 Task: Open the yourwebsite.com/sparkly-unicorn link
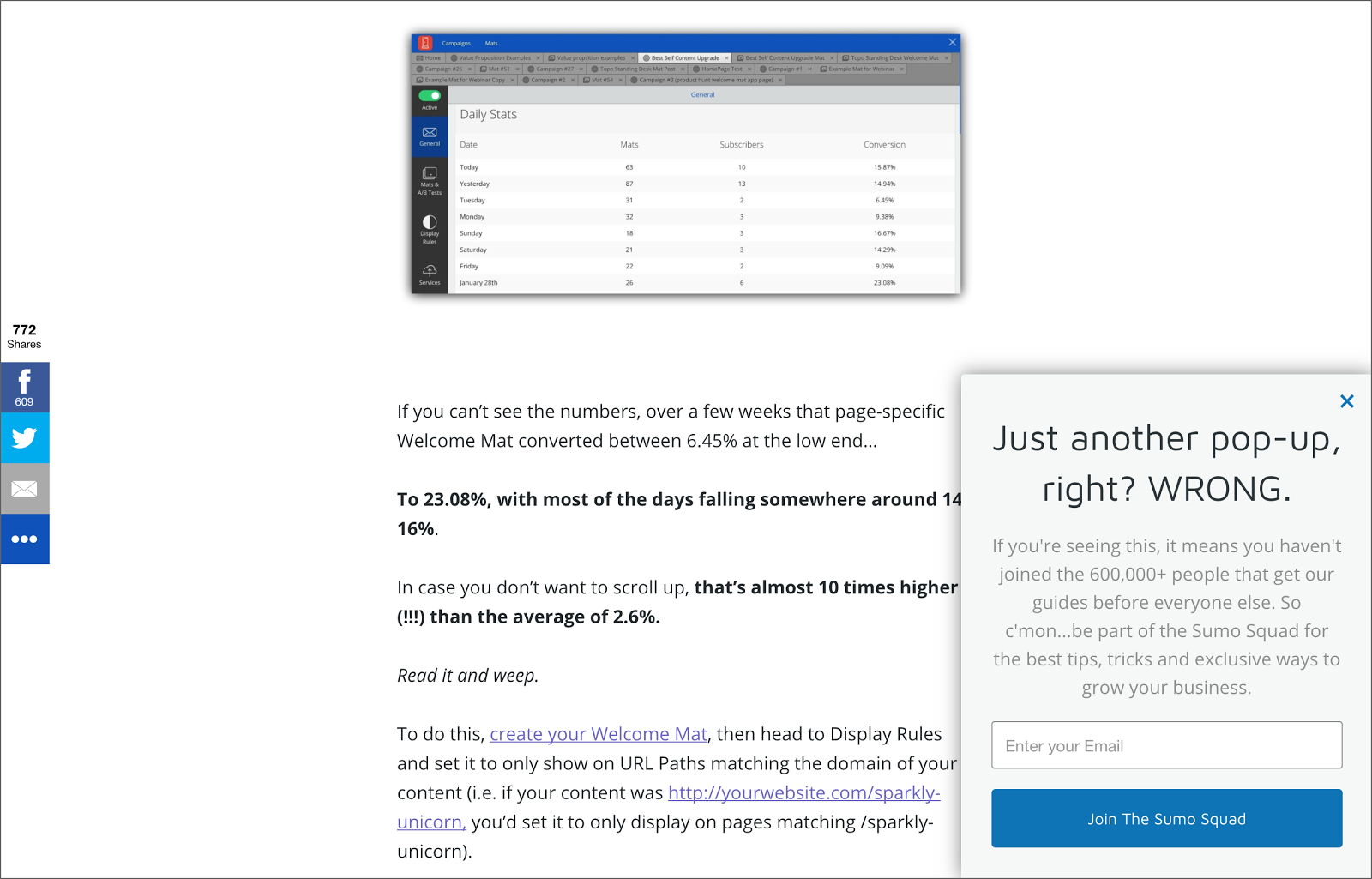click(x=669, y=807)
